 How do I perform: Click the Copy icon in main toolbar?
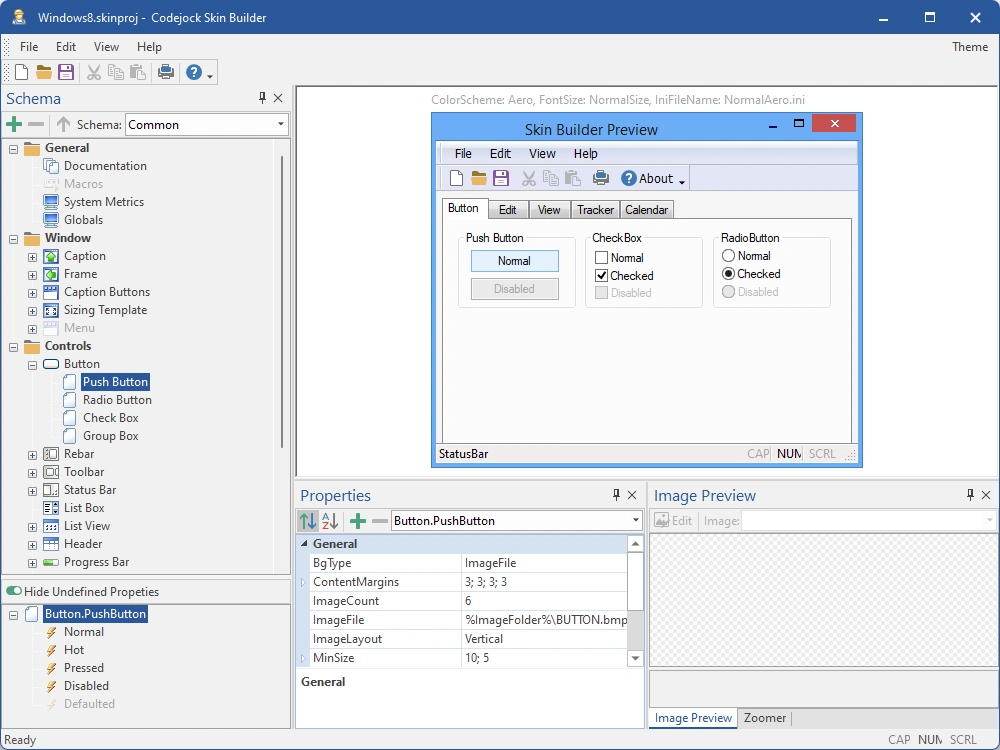pyautogui.click(x=115, y=72)
